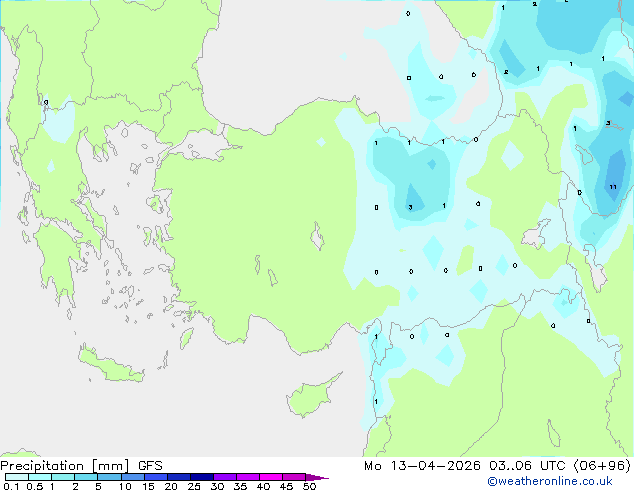Click the 'Mo 13-04-2026 03..06 UTC (06+96)' timestamp
This screenshot has width=634, height=490.
coord(497,466)
